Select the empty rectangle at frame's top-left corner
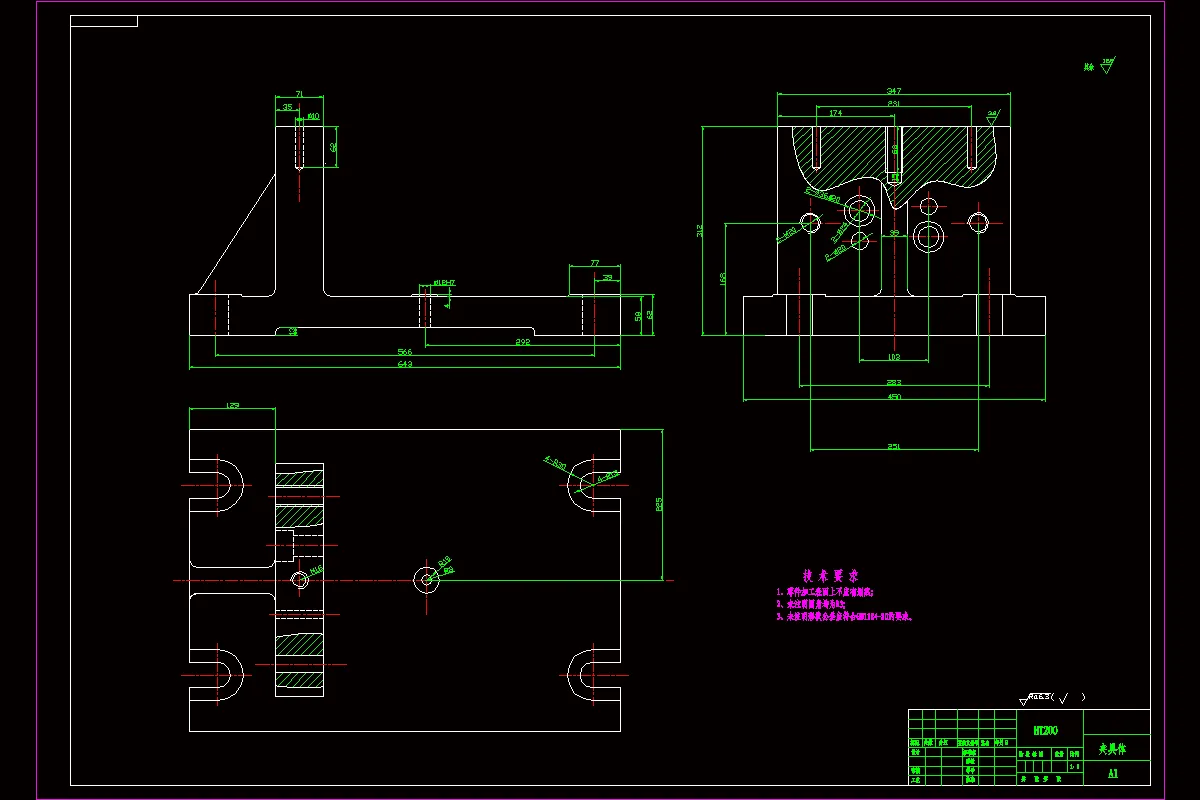This screenshot has width=1200, height=800. coord(104,21)
